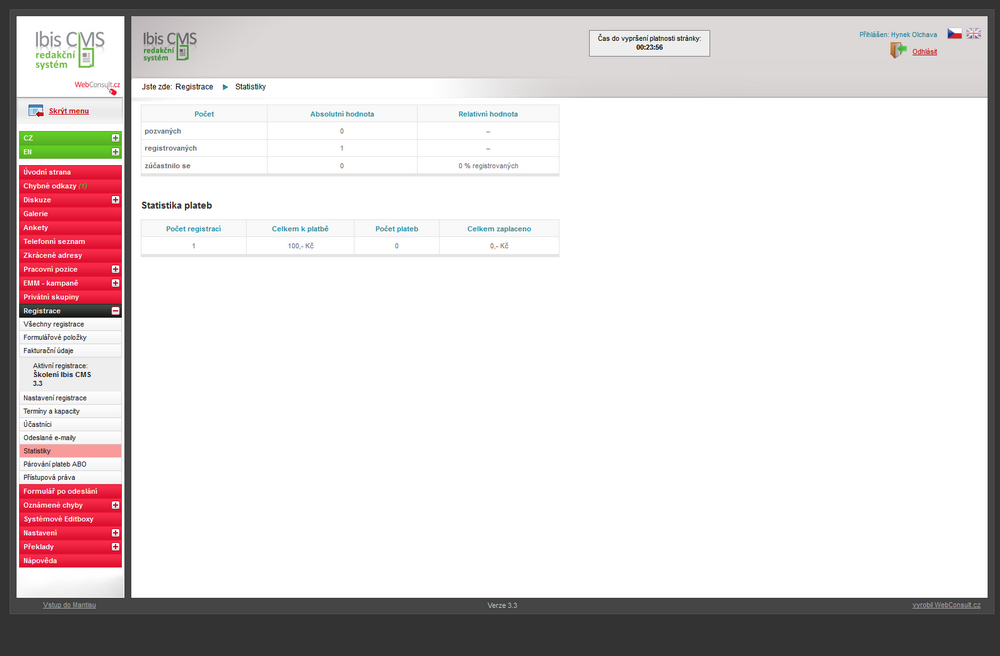Click the logout door icon

click(898, 50)
